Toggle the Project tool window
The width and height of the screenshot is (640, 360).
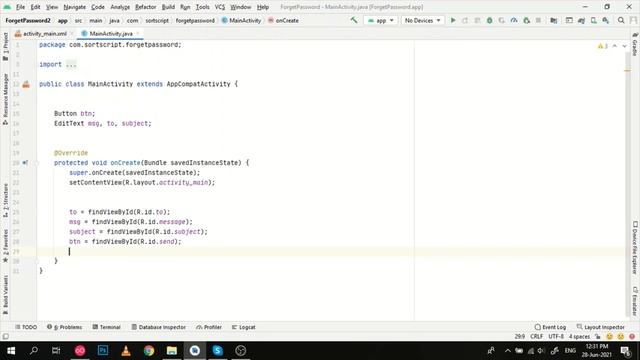pyautogui.click(x=5, y=47)
